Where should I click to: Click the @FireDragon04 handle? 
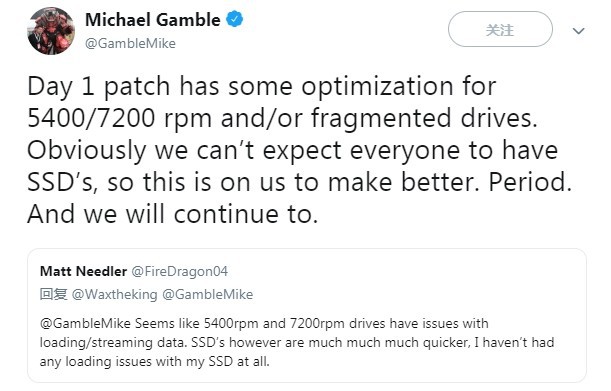(x=180, y=271)
